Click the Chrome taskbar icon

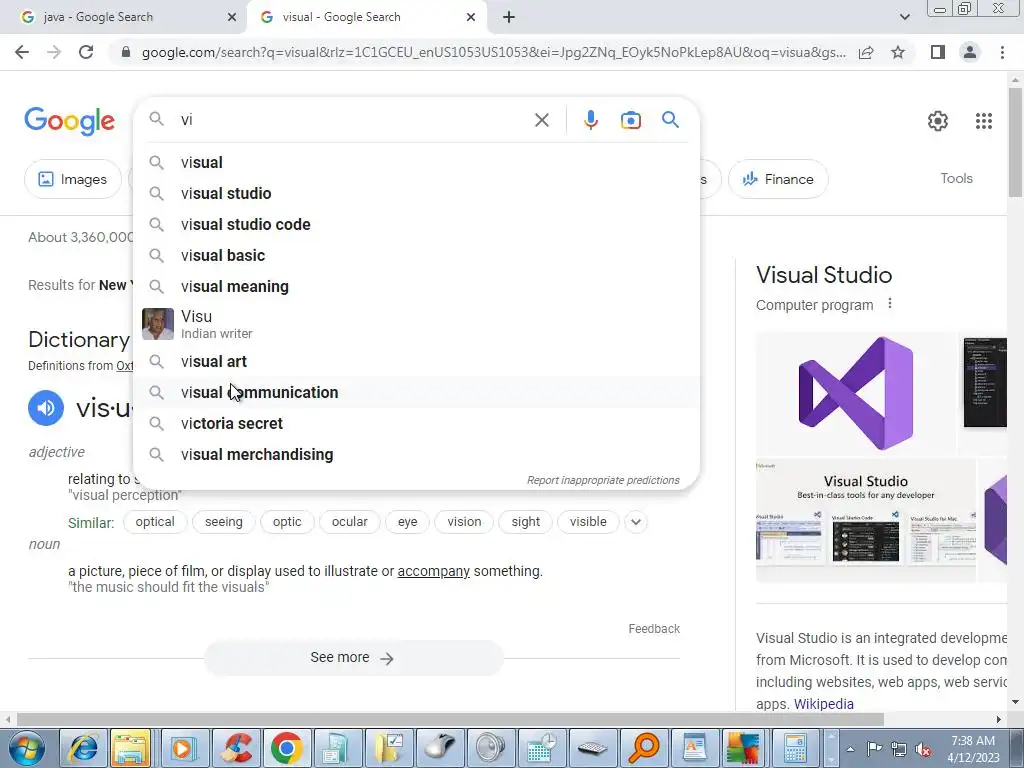[x=286, y=748]
